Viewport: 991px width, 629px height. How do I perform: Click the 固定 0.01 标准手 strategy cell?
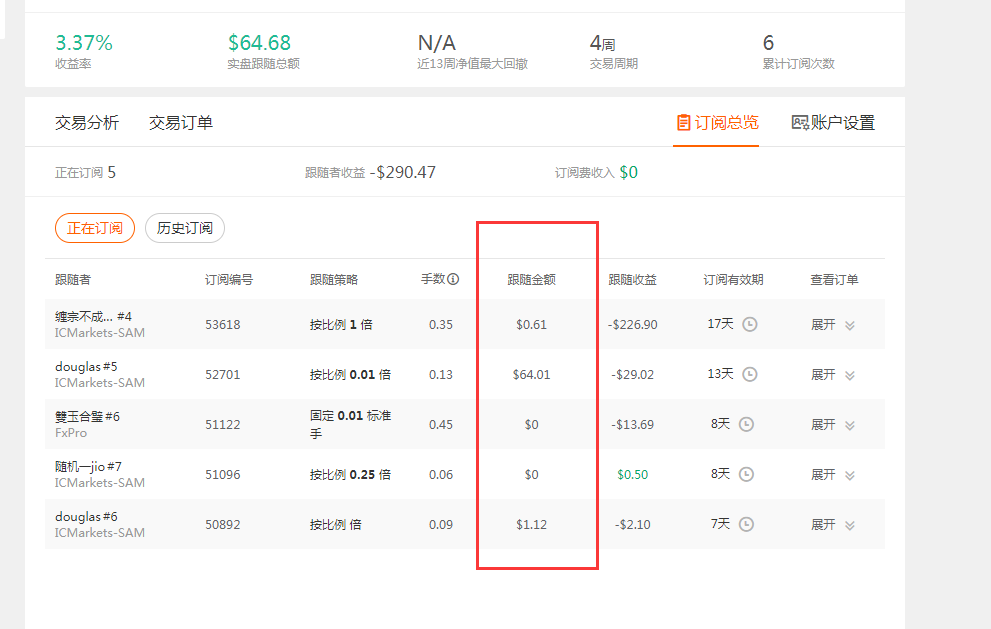351,424
